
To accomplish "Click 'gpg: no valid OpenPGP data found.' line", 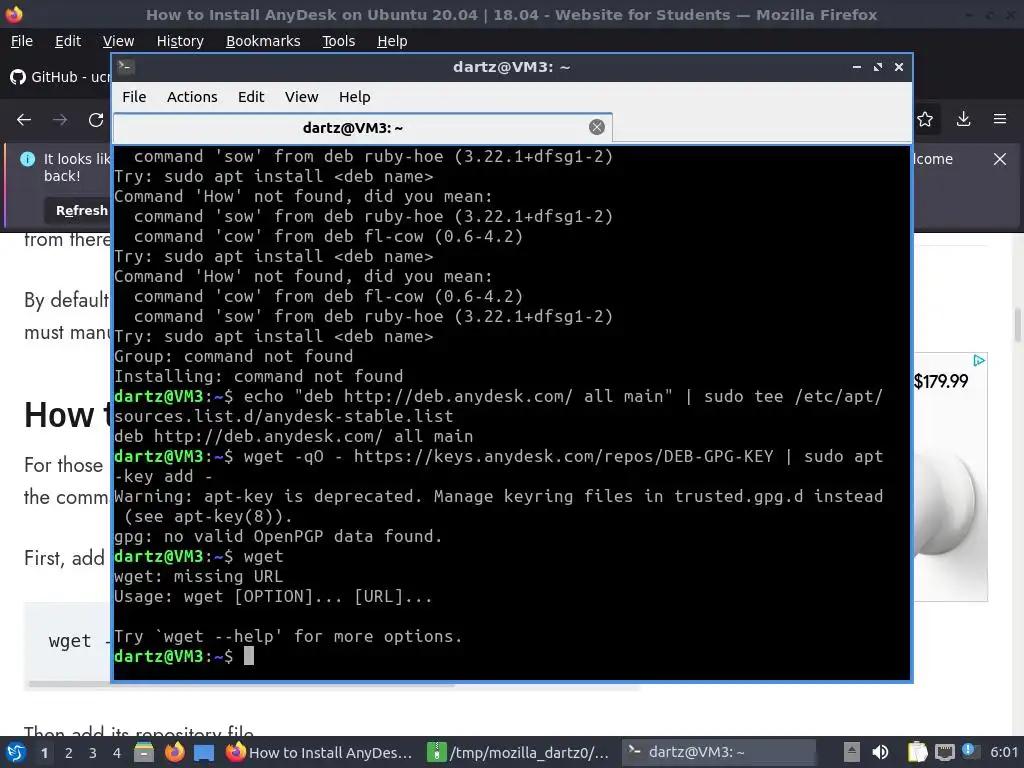I will coord(278,537).
